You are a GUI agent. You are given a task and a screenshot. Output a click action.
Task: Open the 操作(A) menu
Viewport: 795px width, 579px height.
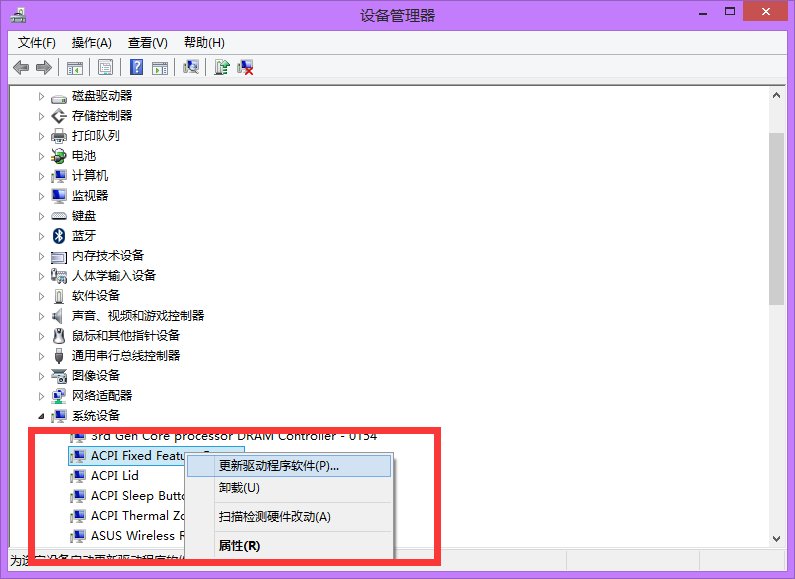[x=91, y=43]
